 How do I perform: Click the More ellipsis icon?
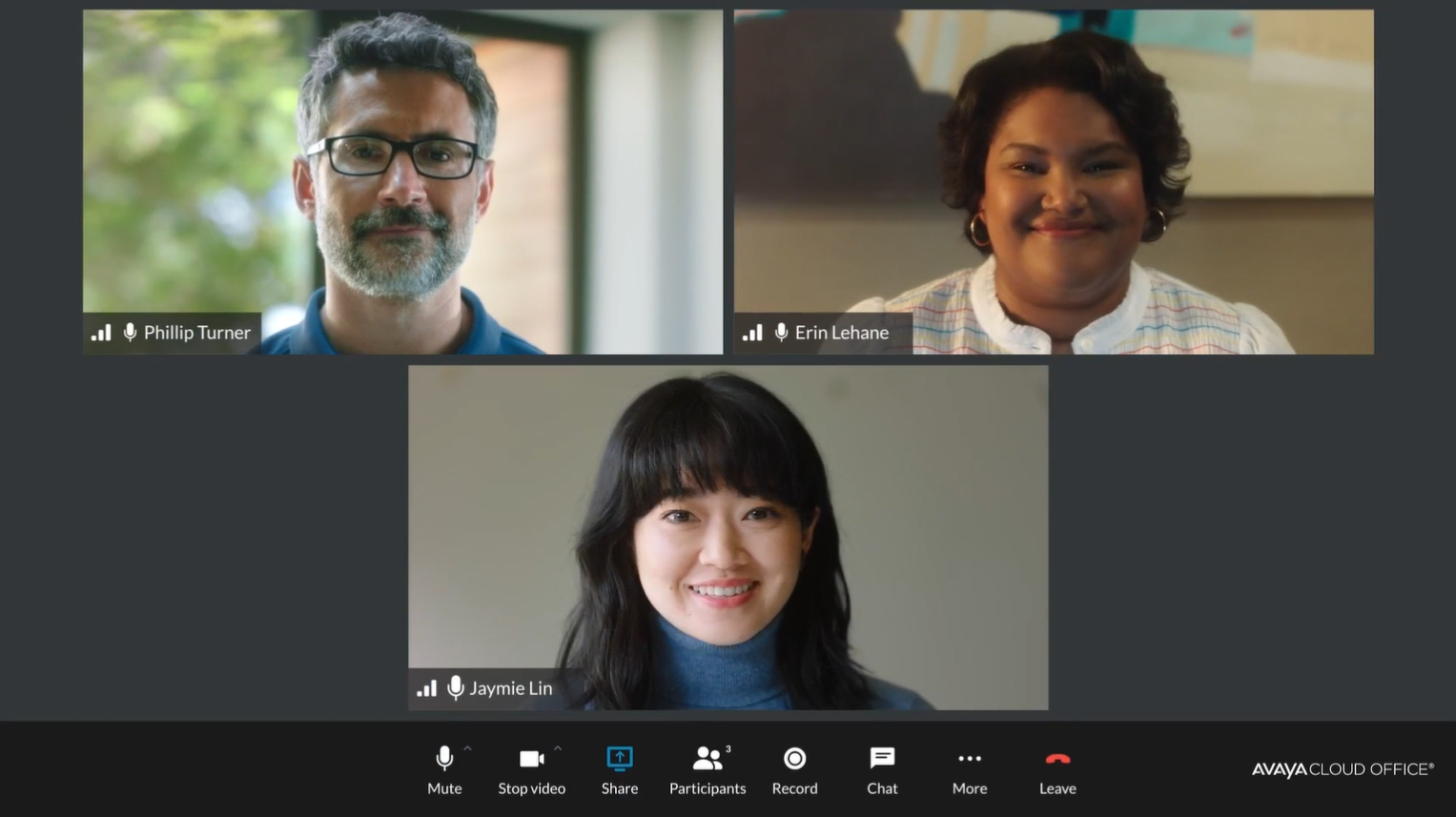[x=969, y=758]
